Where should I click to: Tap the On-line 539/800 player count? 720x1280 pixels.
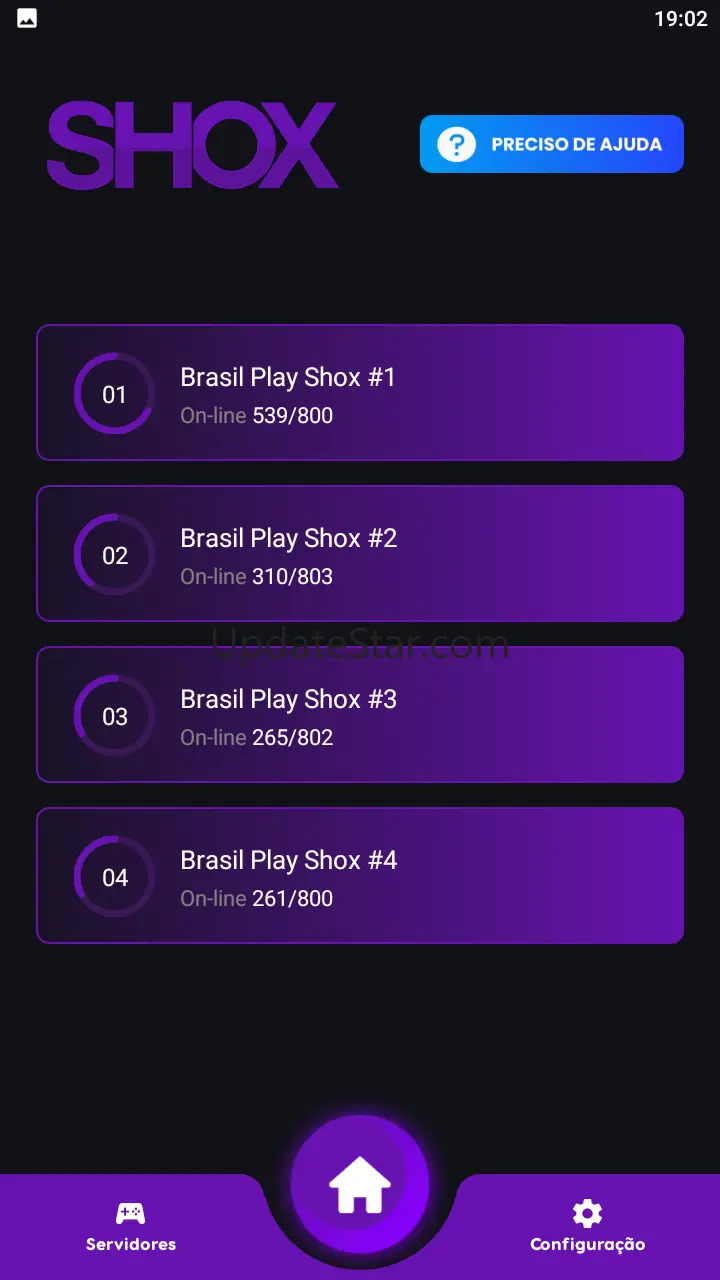click(x=256, y=415)
